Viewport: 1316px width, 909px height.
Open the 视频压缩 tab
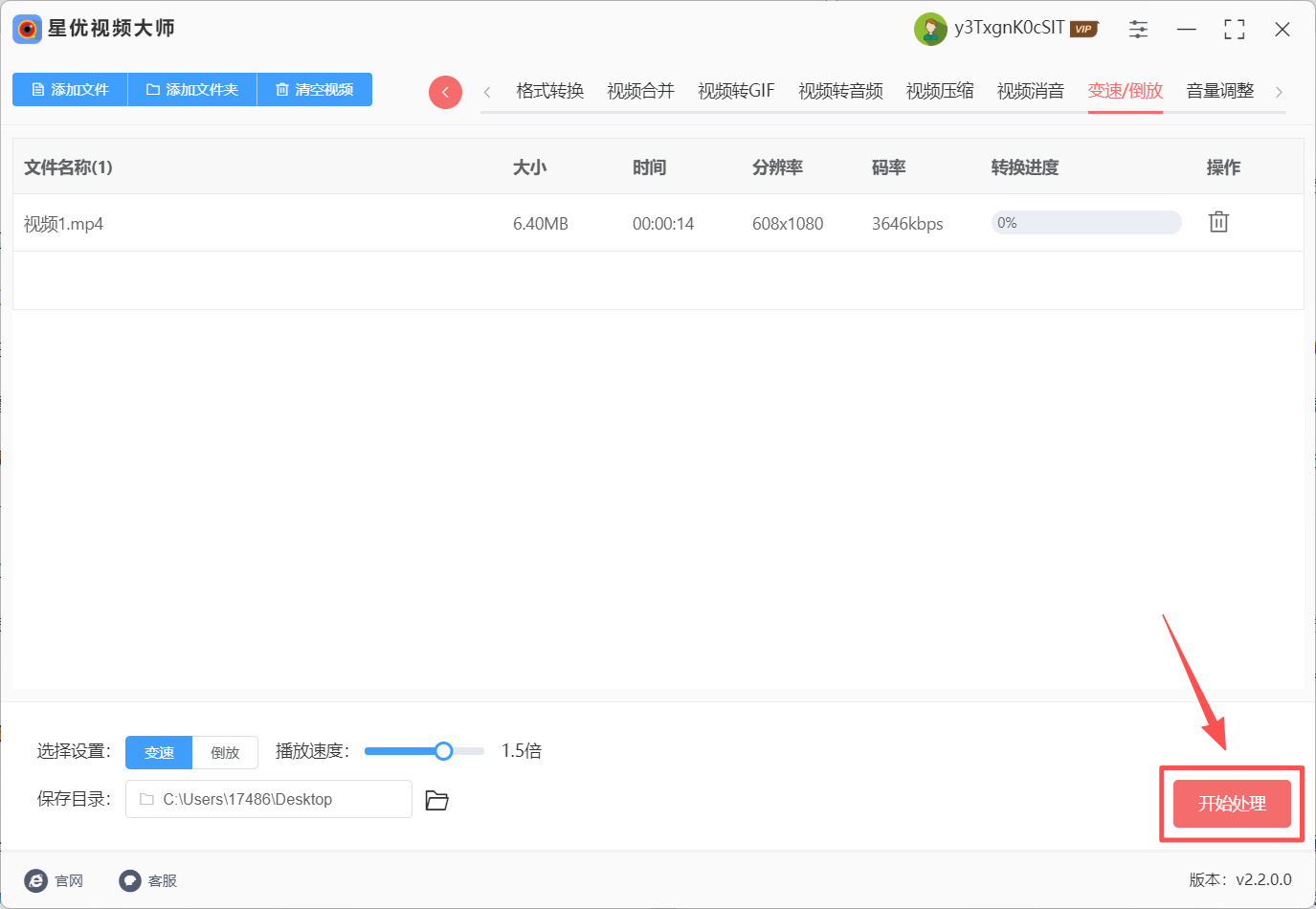click(x=939, y=91)
